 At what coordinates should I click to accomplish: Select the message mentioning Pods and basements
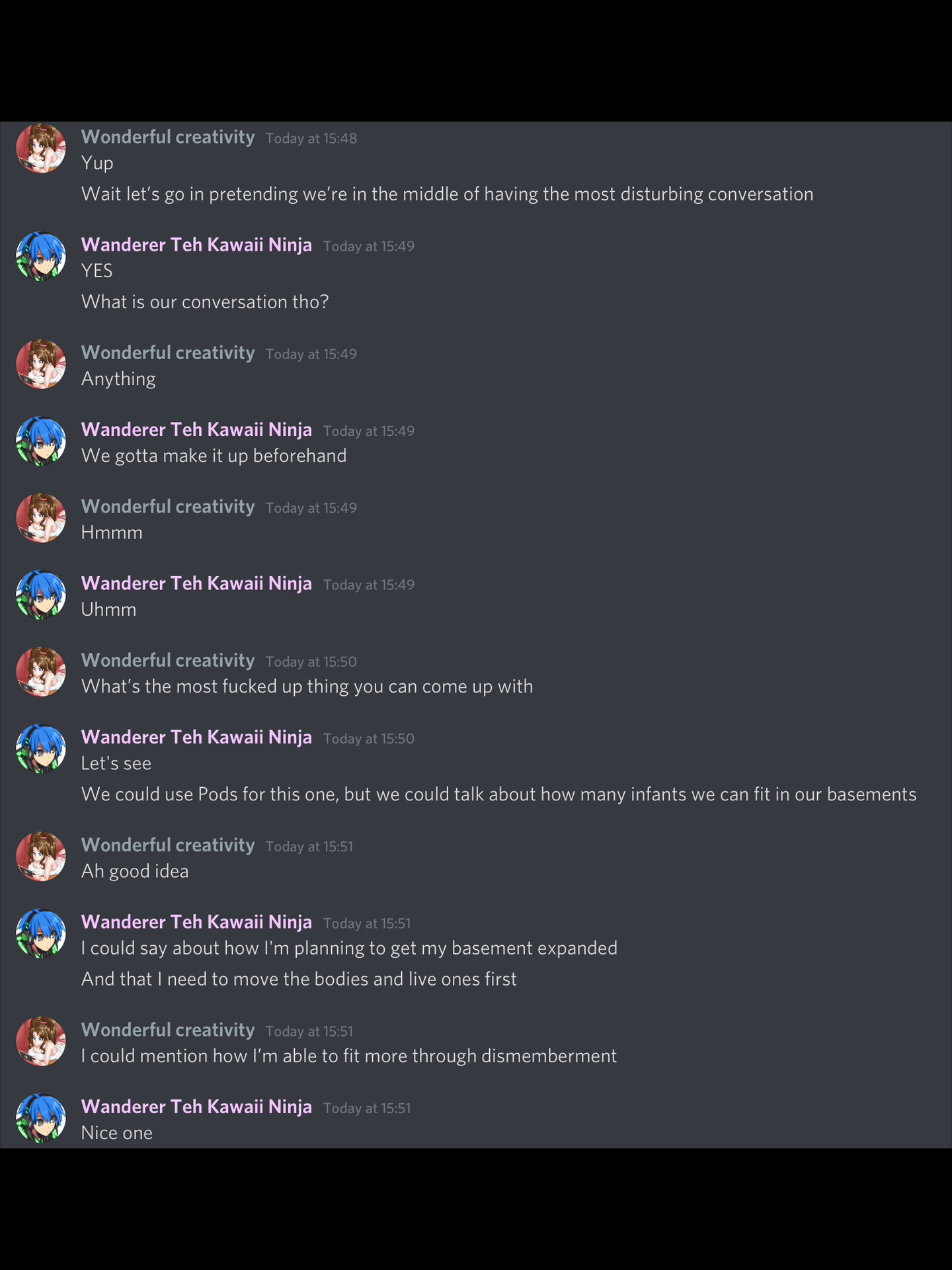pos(498,794)
